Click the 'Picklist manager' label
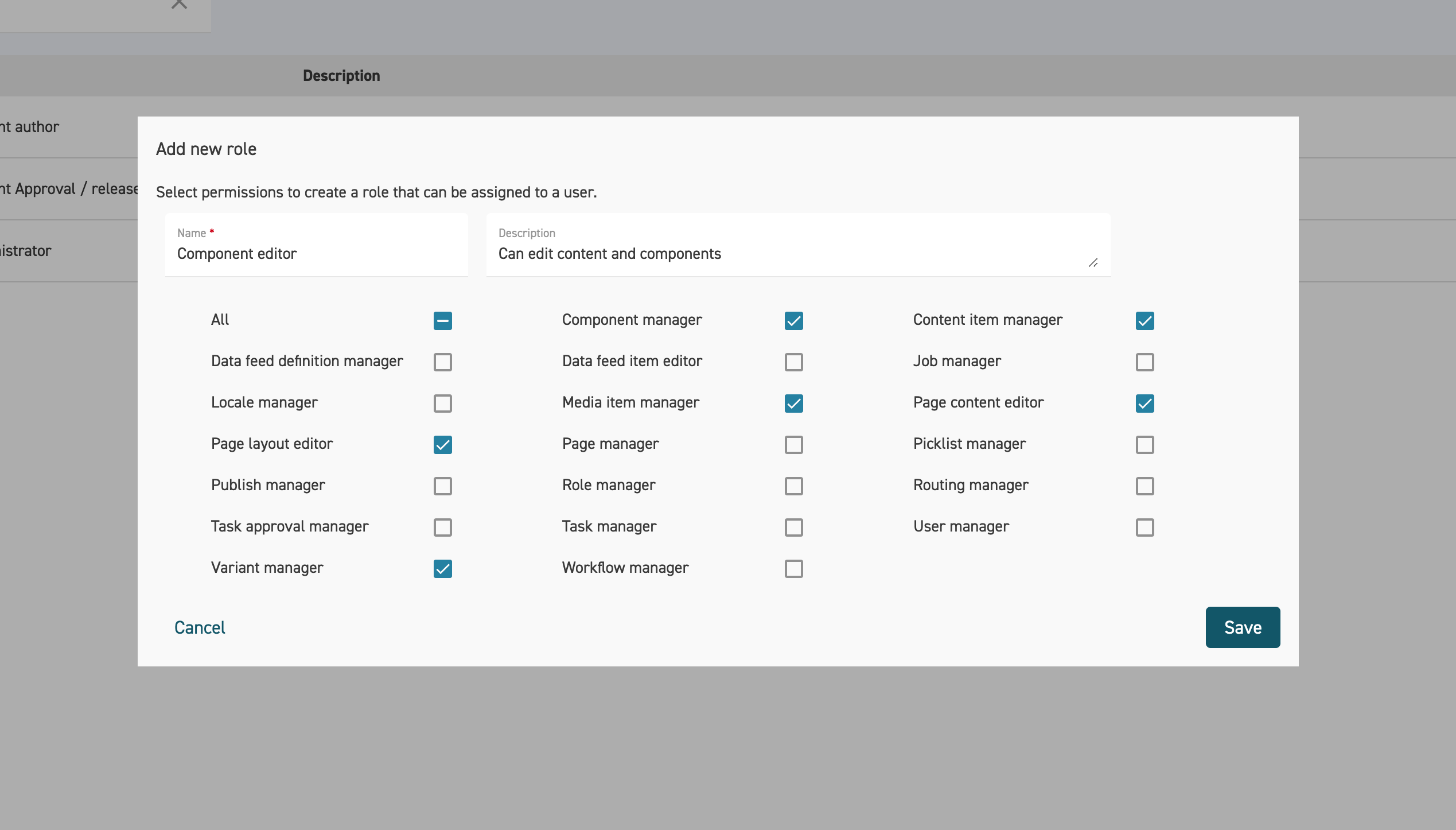Image resolution: width=1456 pixels, height=830 pixels. coord(969,444)
